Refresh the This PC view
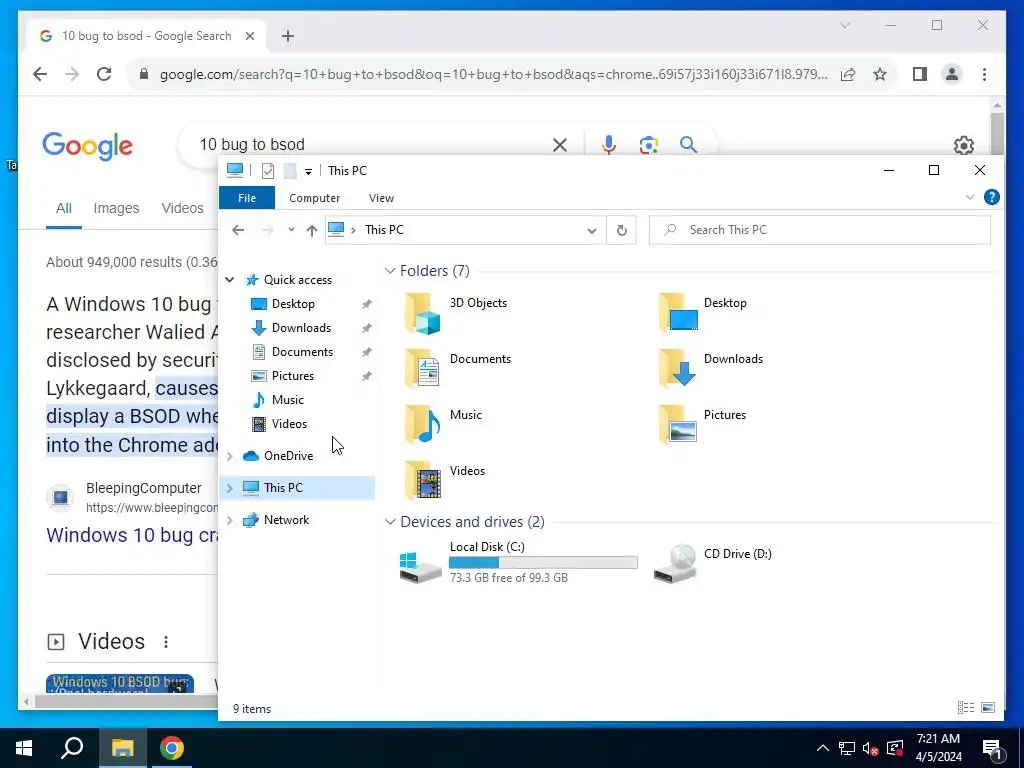 point(622,230)
